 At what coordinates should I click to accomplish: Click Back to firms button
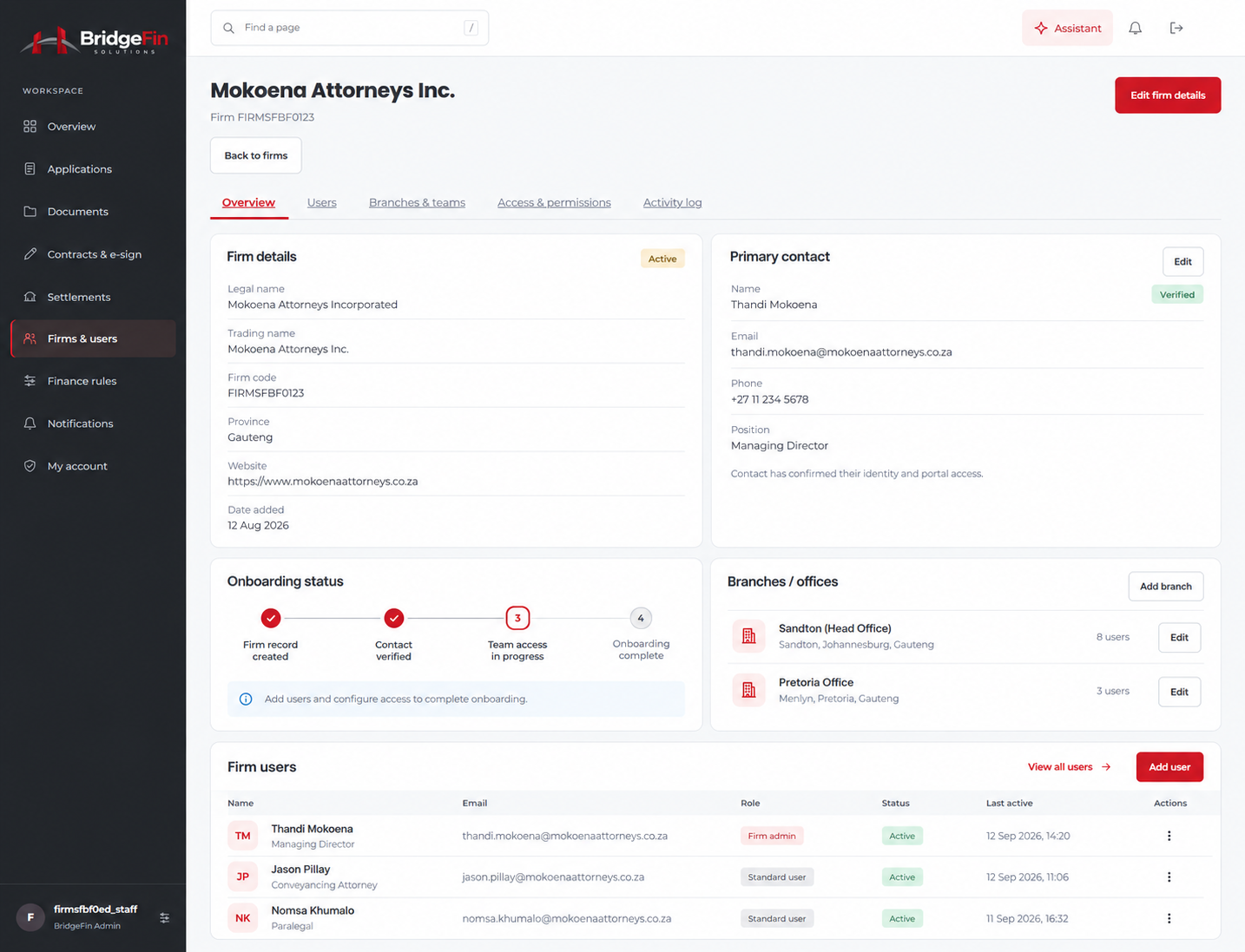click(x=256, y=155)
